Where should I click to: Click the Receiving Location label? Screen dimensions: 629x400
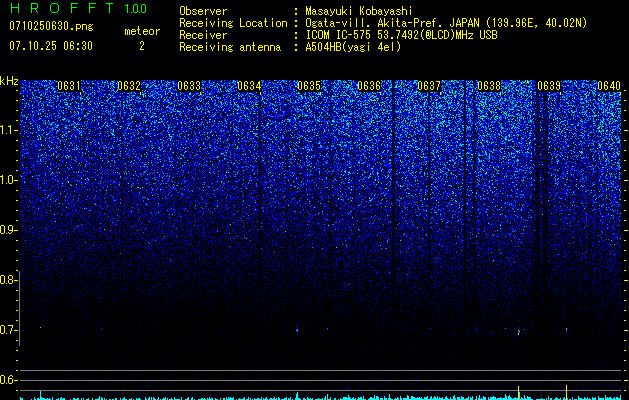coord(233,23)
